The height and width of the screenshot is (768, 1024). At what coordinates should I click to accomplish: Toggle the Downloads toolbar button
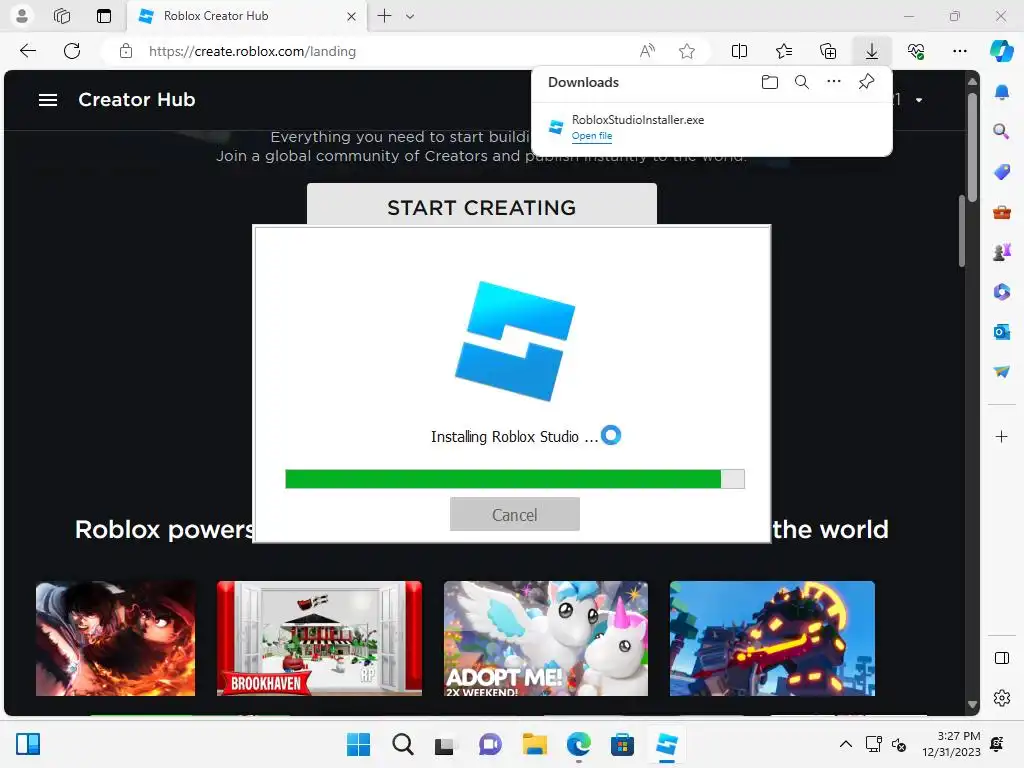pos(872,51)
